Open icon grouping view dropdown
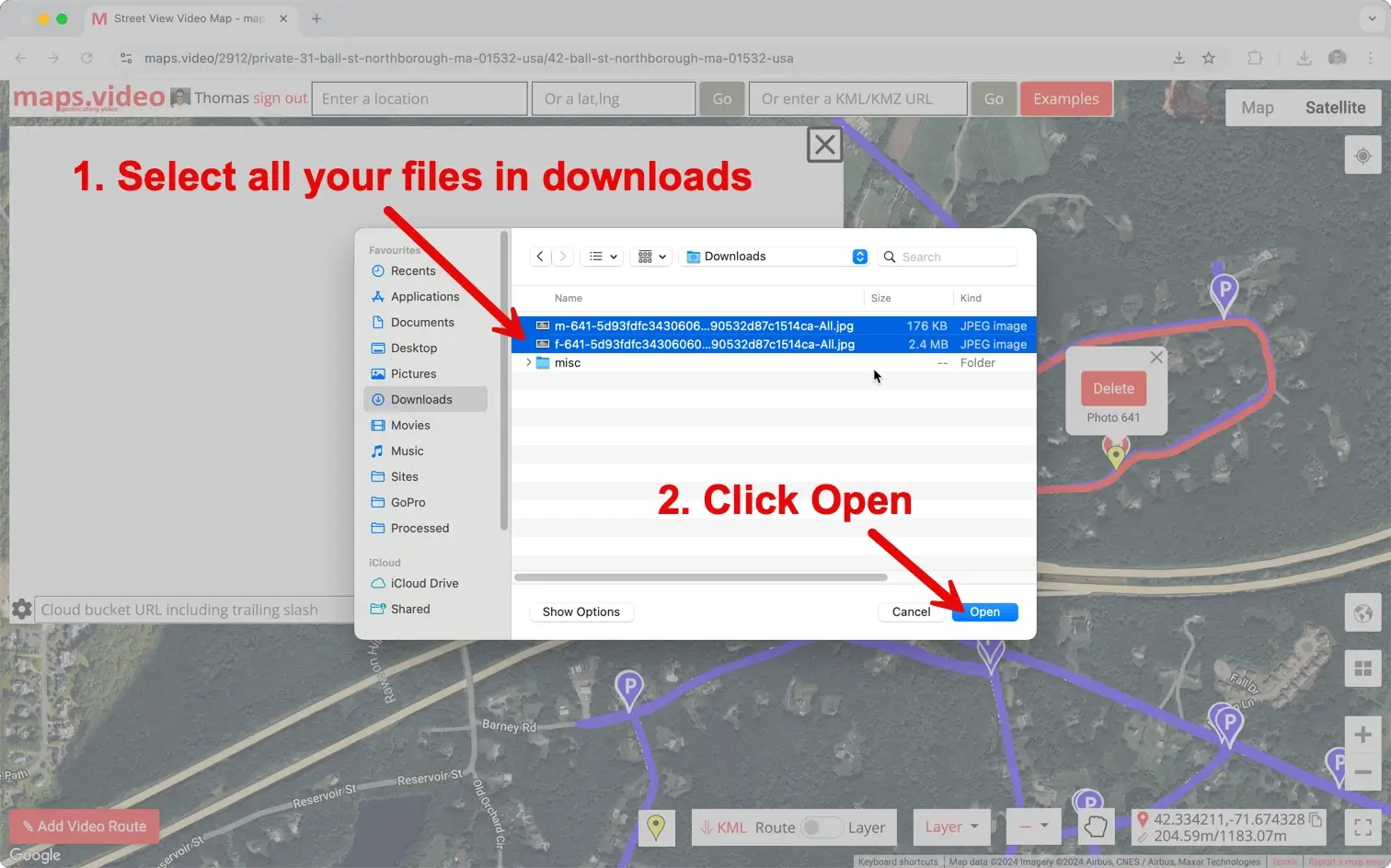The image size is (1391, 868). [651, 257]
